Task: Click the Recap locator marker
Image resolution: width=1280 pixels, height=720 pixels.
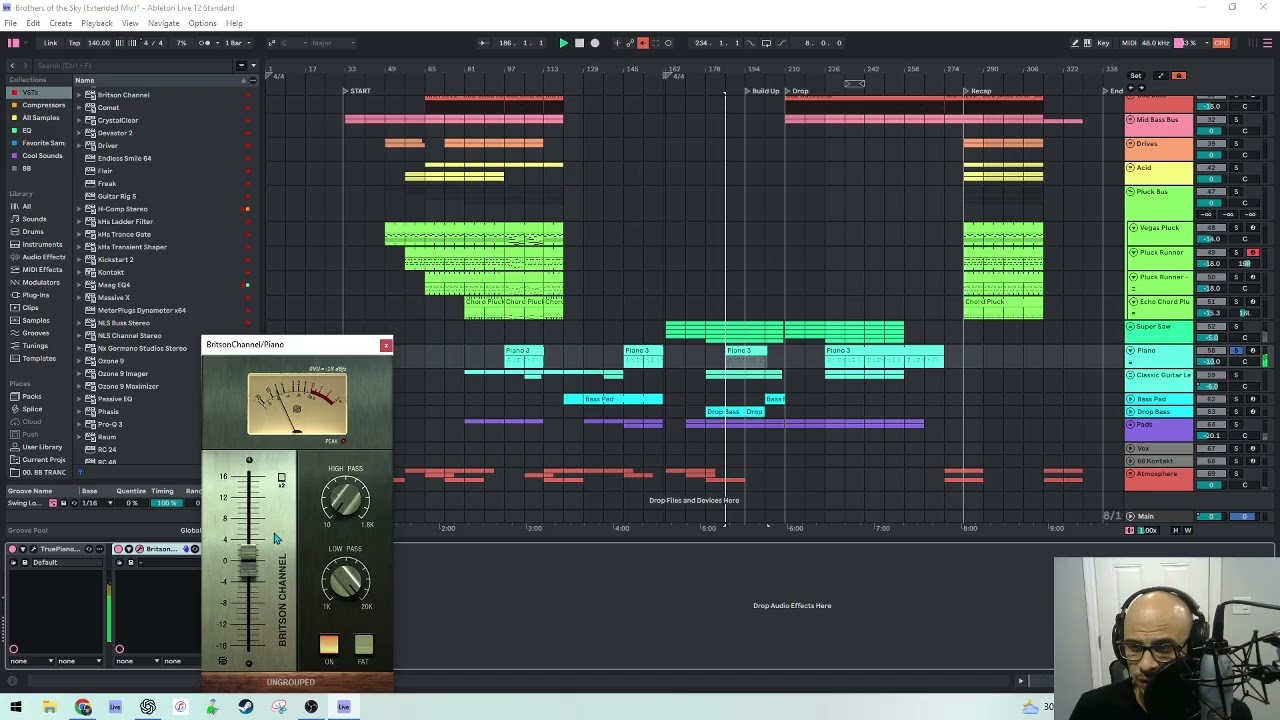Action: point(978,91)
